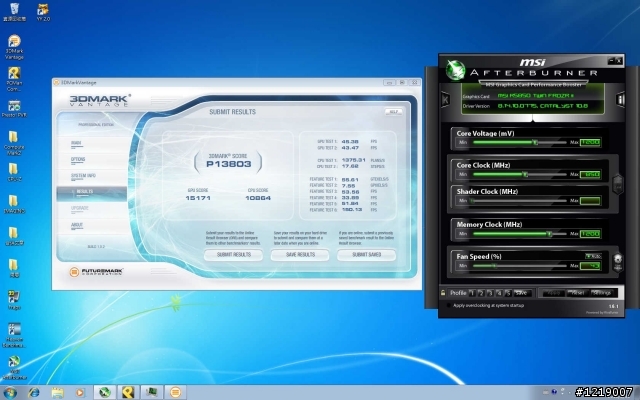The width and height of the screenshot is (640, 400).
Task: Toggle the Link clocks hexagon button
Action: (618, 184)
